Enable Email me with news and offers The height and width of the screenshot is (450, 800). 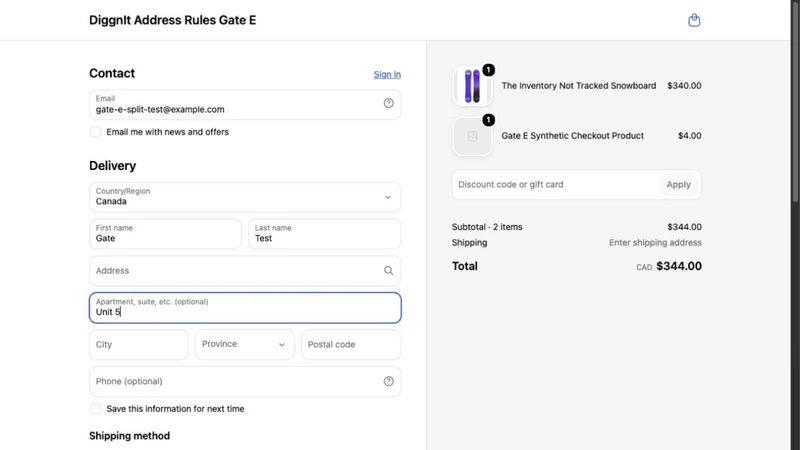click(95, 132)
